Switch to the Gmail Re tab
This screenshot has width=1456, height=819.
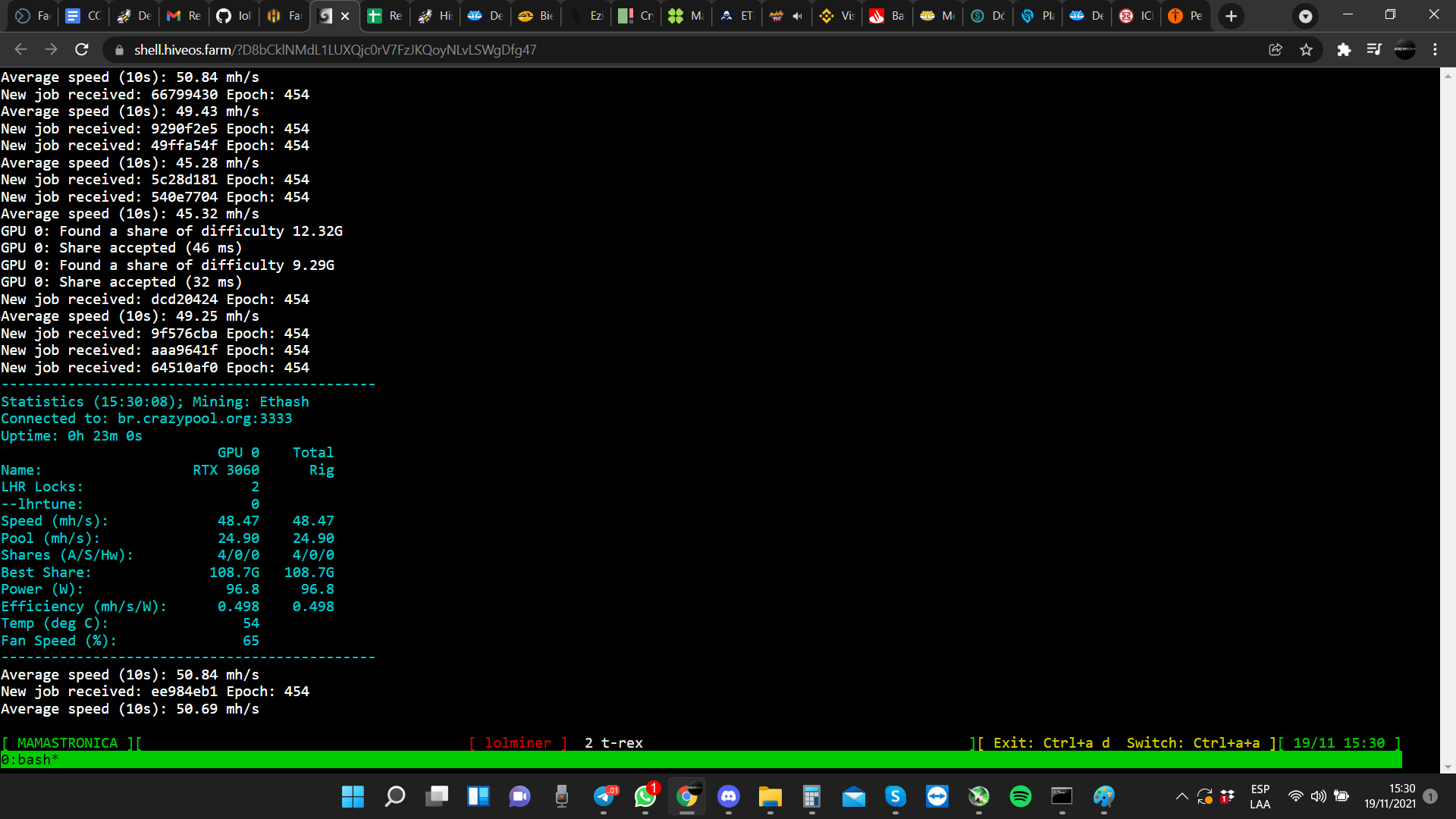point(184,16)
